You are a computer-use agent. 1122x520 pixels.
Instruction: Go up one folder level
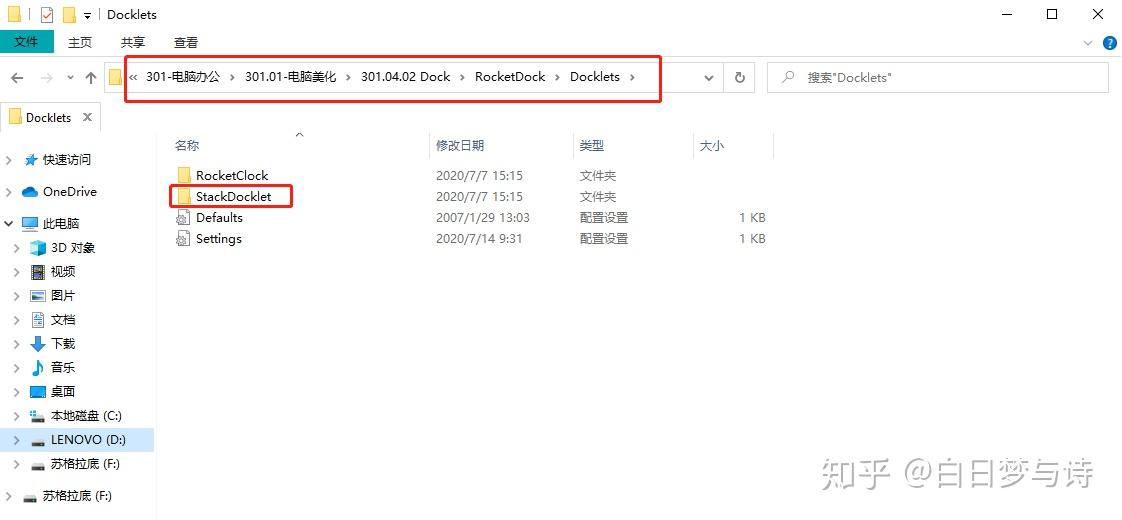pos(91,78)
